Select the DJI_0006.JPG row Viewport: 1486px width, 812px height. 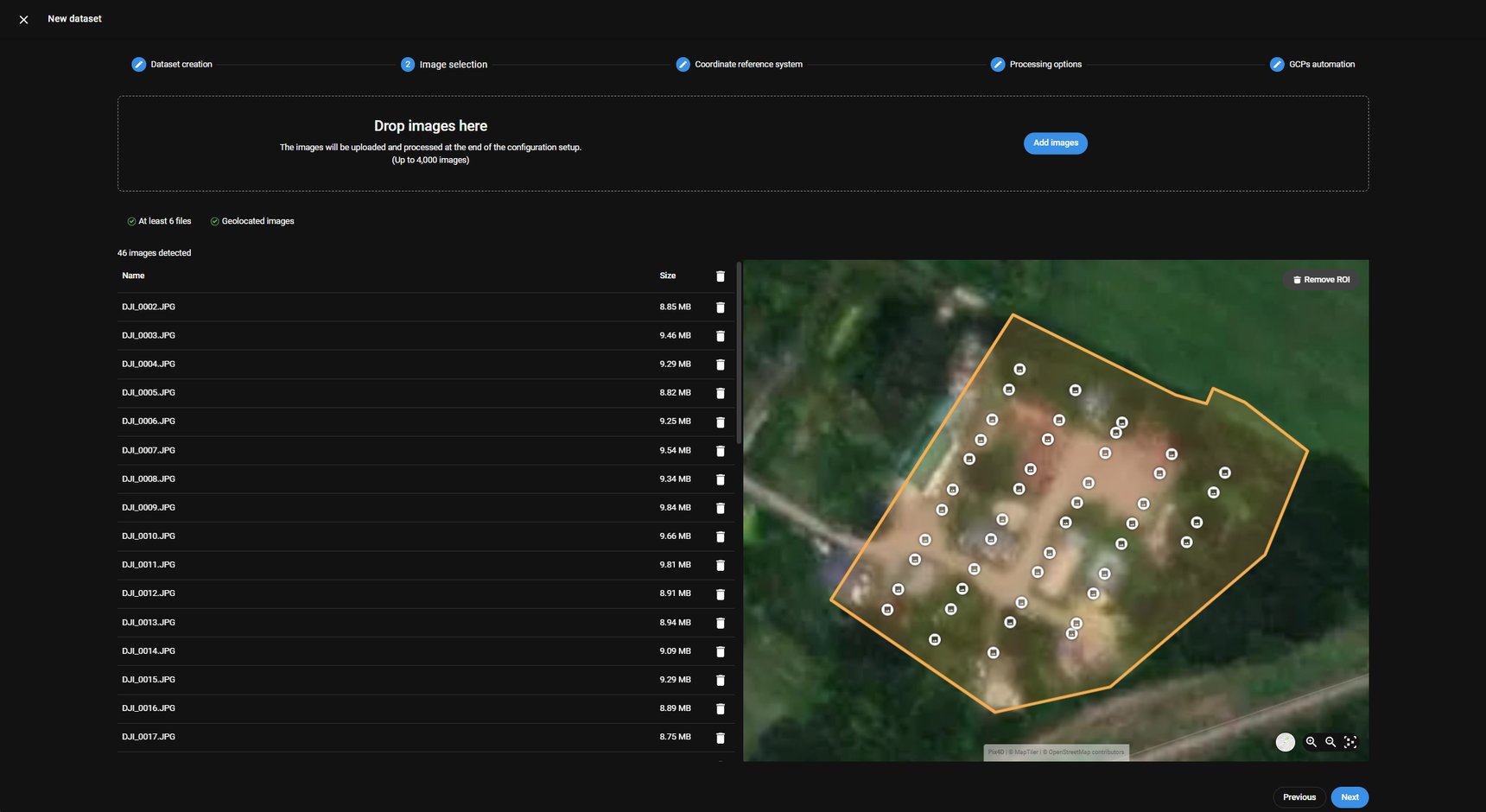tap(389, 422)
